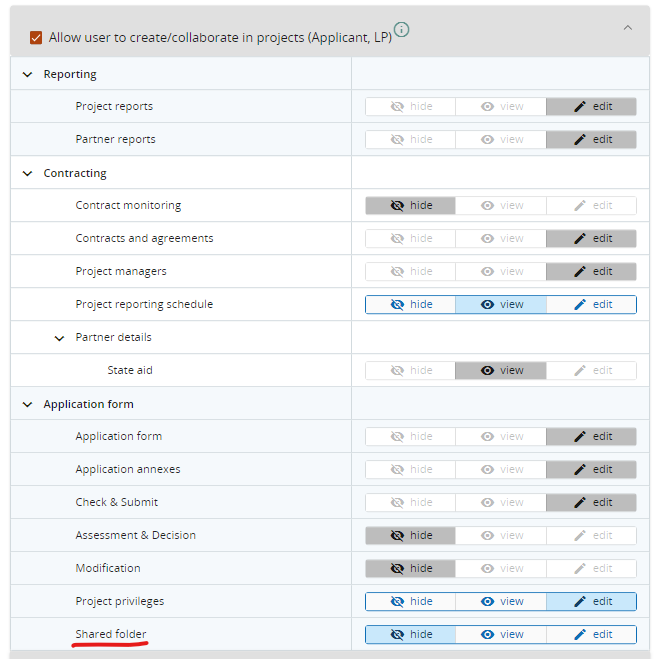The image size is (658, 659).
Task: Collapse the Reporting section
Action: coord(28,75)
